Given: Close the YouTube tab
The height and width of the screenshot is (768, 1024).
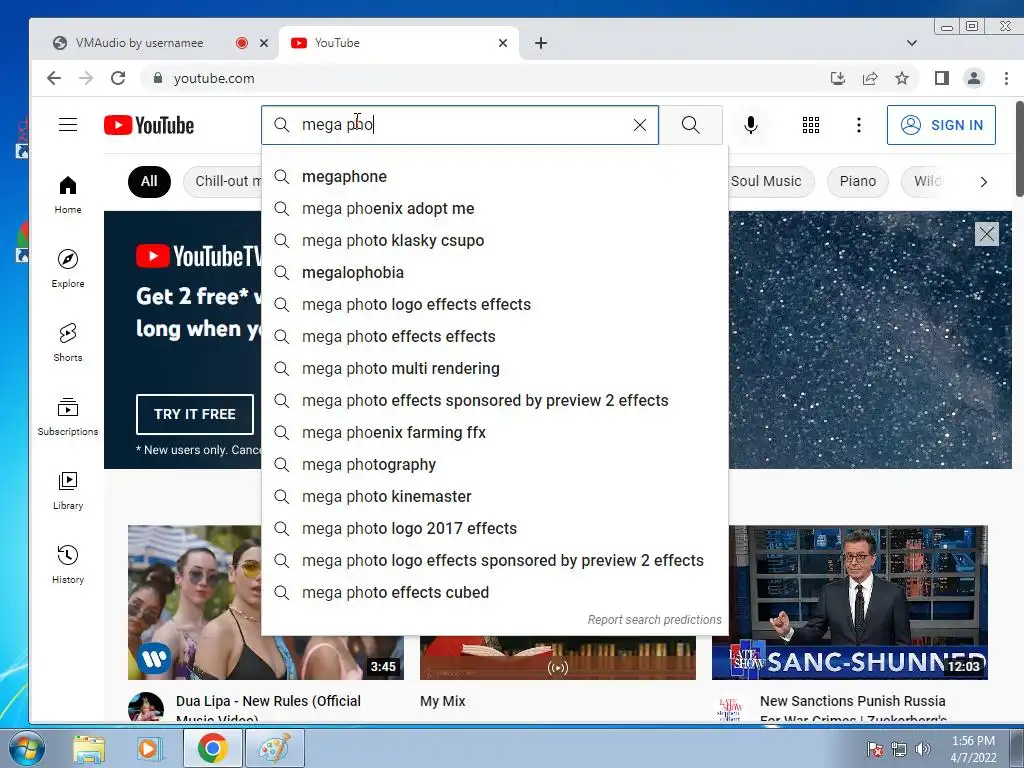Looking at the screenshot, I should (503, 43).
